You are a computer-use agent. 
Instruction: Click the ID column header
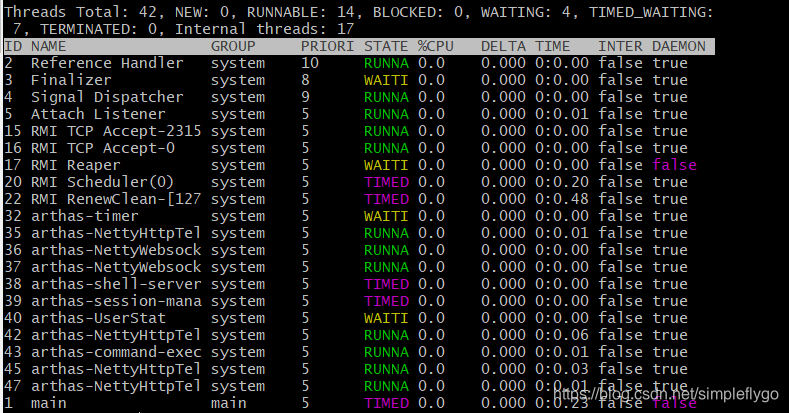(x=13, y=46)
